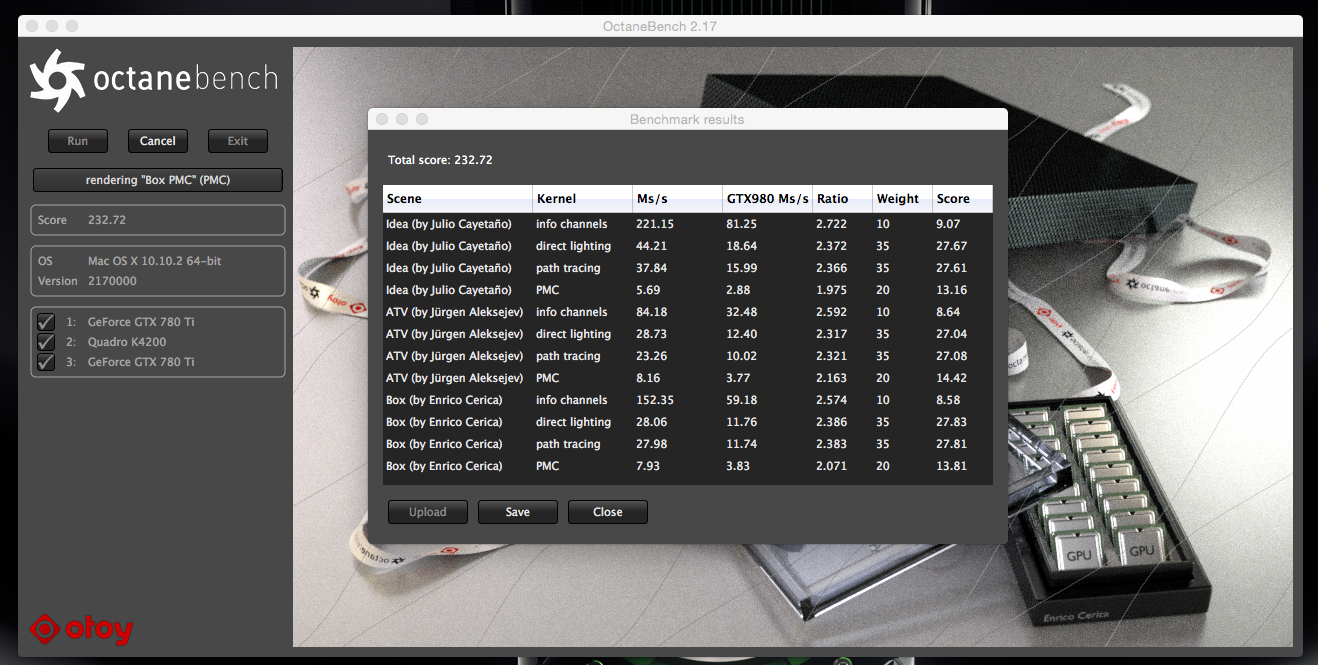The width and height of the screenshot is (1318, 665).
Task: Click the 2.722 ratio value
Action: [832, 224]
